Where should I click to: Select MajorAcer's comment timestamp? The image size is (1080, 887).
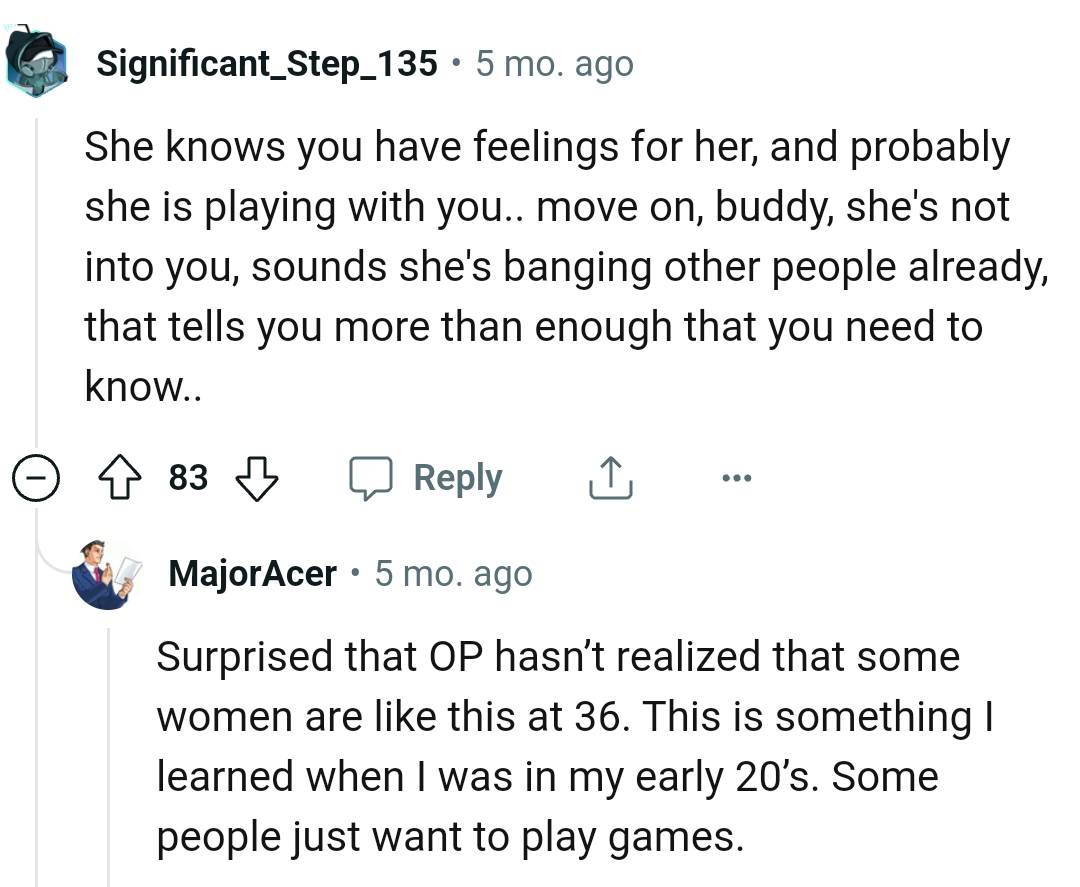click(454, 572)
